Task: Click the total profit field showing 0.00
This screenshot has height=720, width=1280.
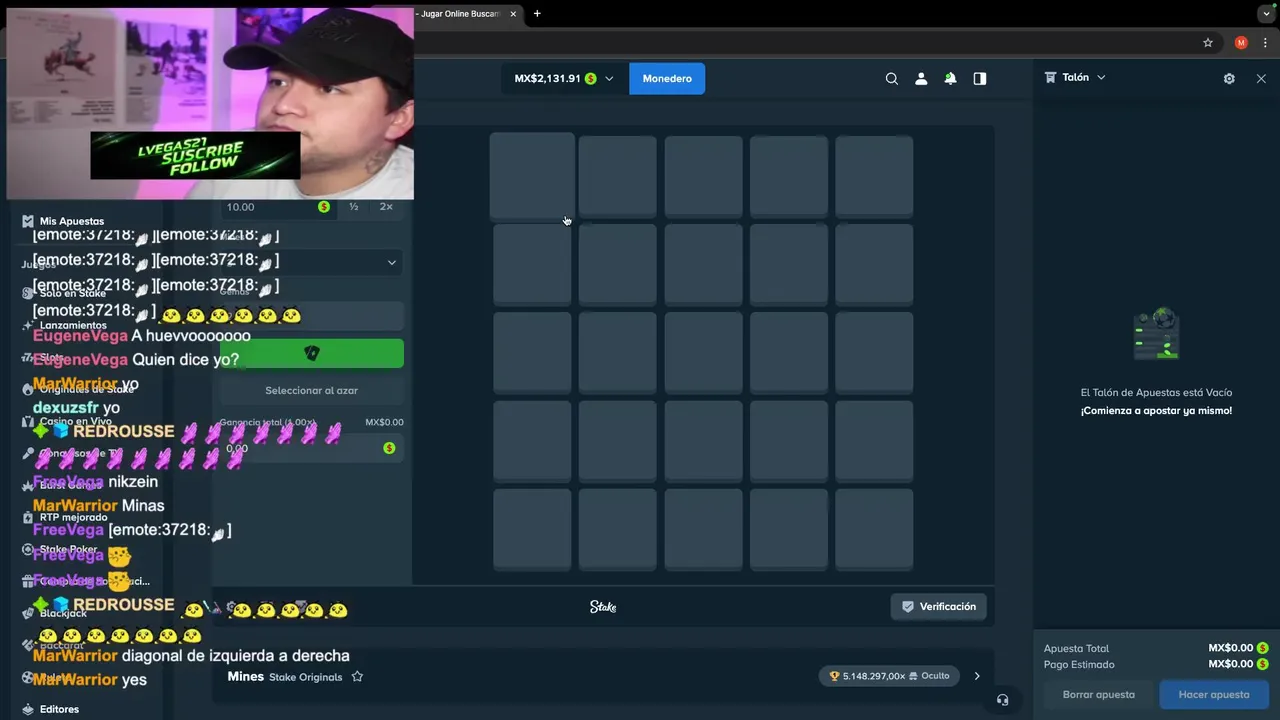Action: (x=311, y=448)
